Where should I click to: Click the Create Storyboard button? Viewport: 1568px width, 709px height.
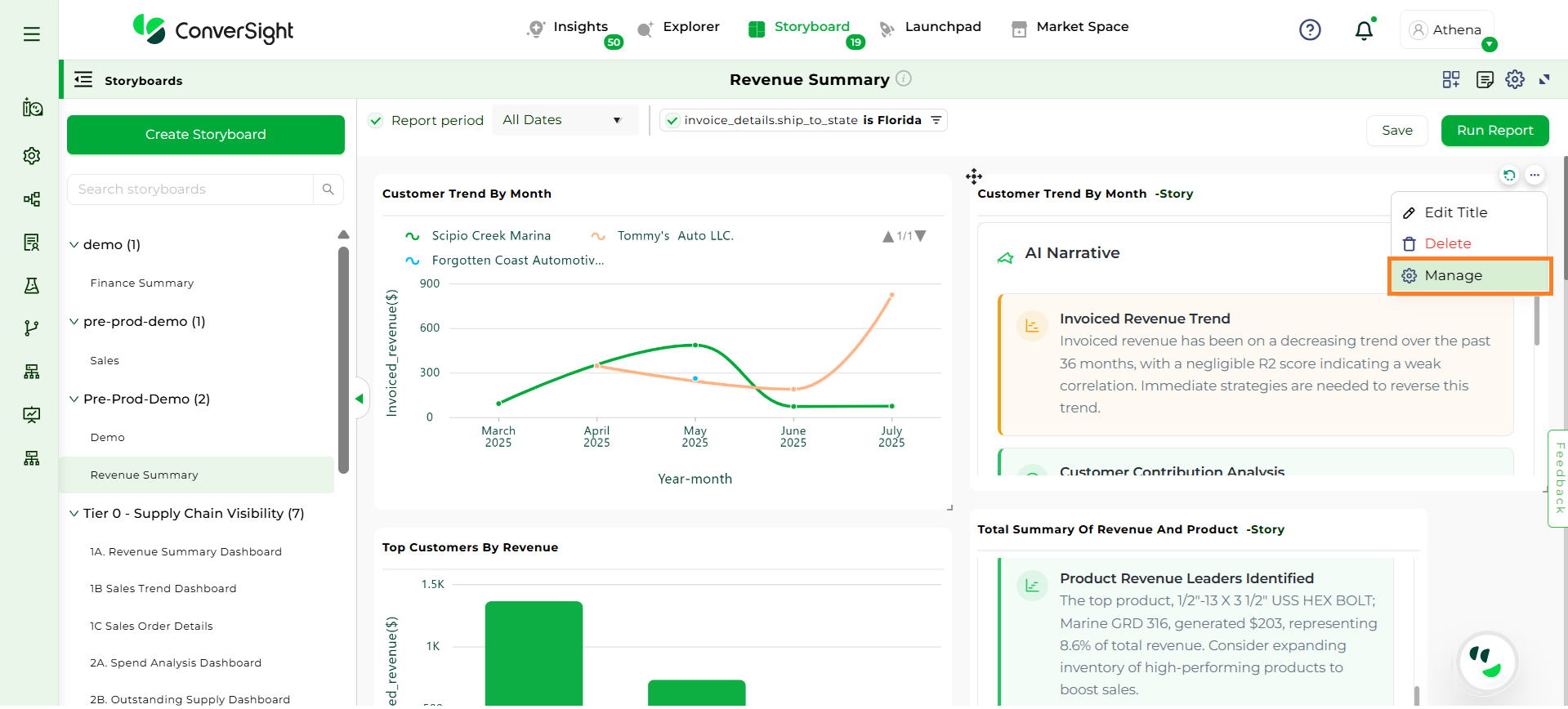coord(206,135)
